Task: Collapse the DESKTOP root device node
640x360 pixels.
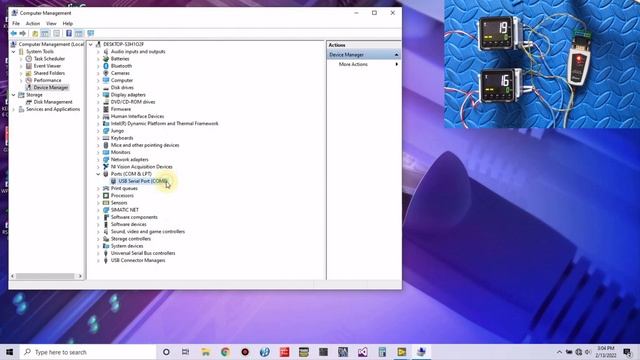Action: 91,44
